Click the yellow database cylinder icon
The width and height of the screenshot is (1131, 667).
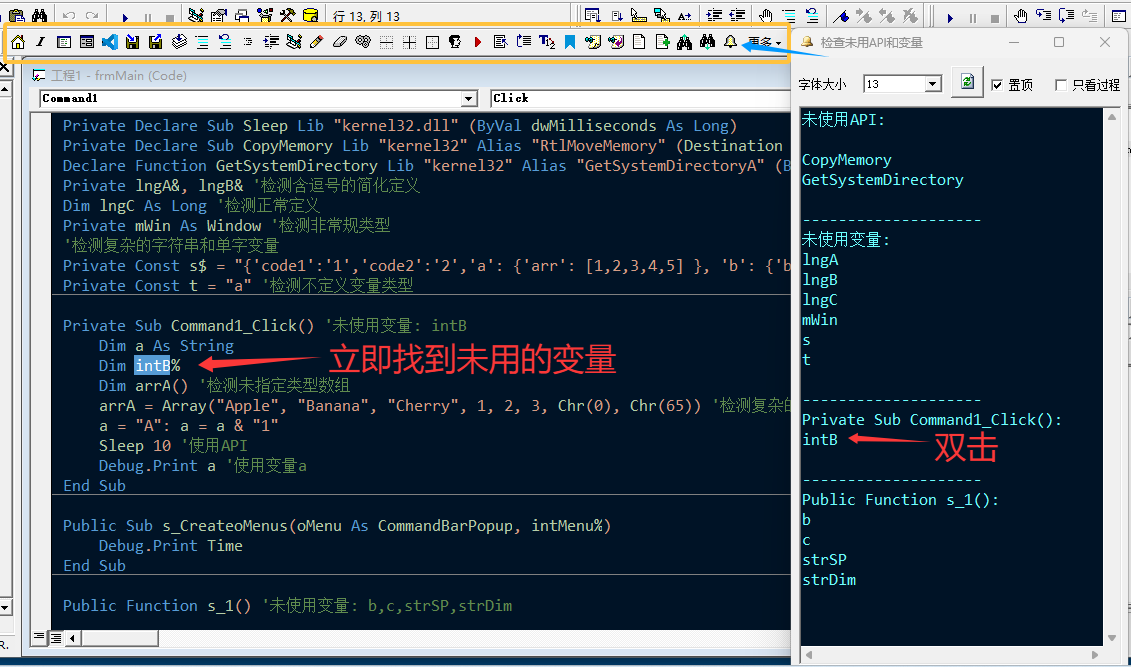click(x=310, y=16)
